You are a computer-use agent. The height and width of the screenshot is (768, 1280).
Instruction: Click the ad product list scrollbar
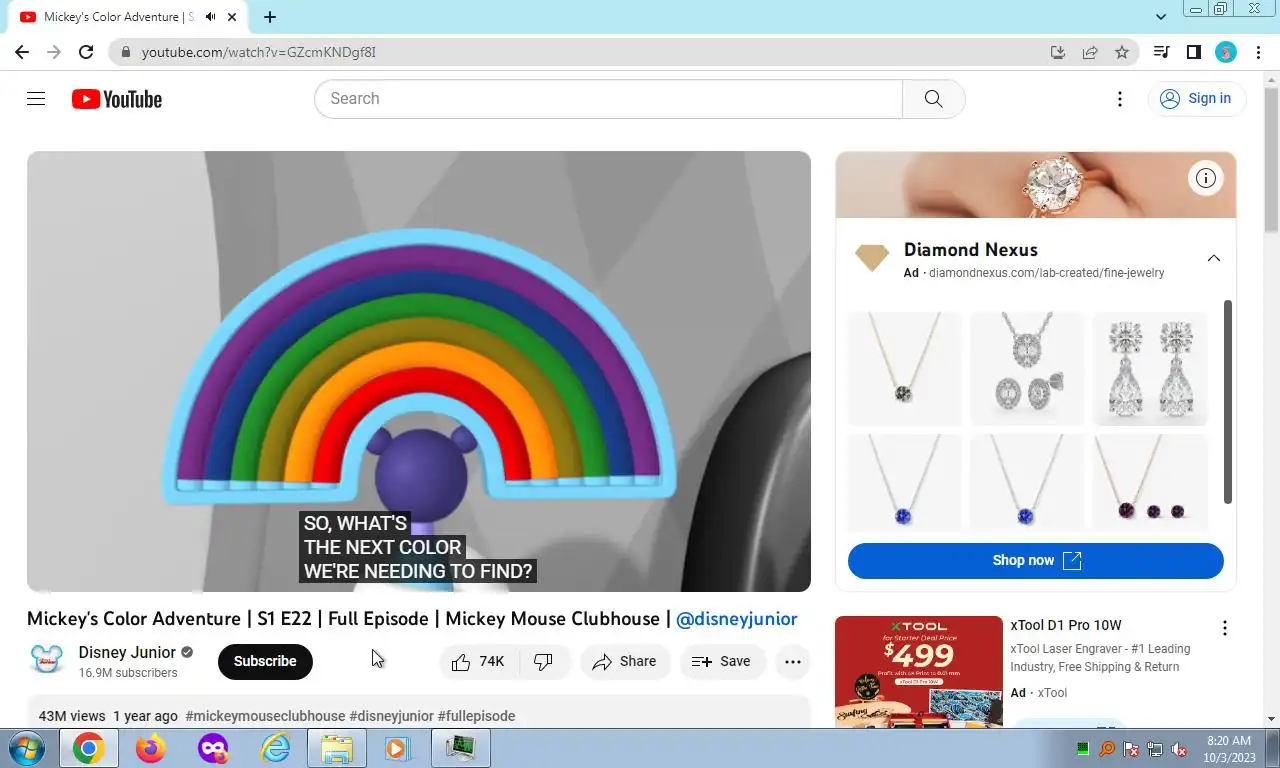click(x=1228, y=401)
